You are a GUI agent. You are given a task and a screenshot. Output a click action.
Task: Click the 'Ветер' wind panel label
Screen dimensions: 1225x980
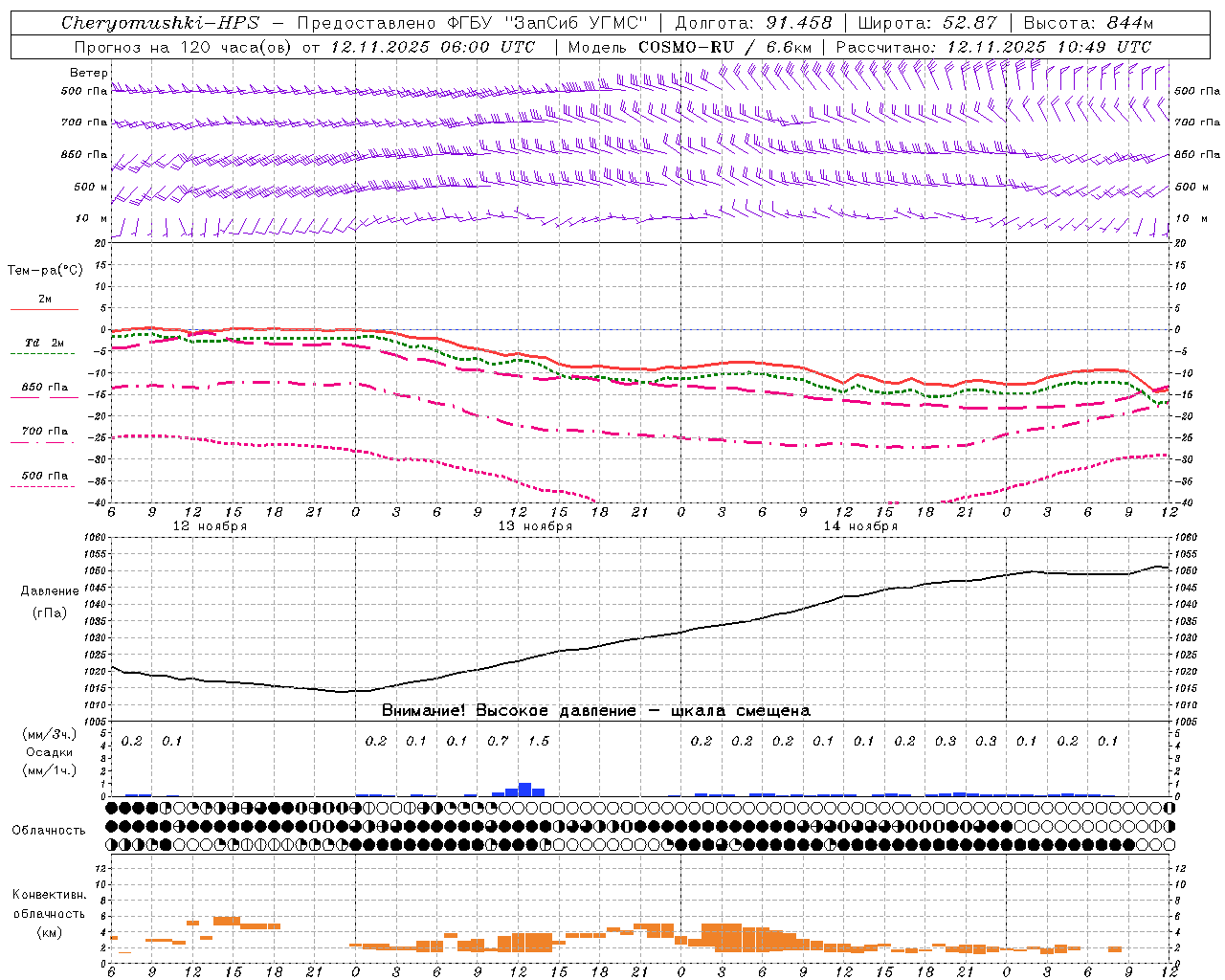89,73
